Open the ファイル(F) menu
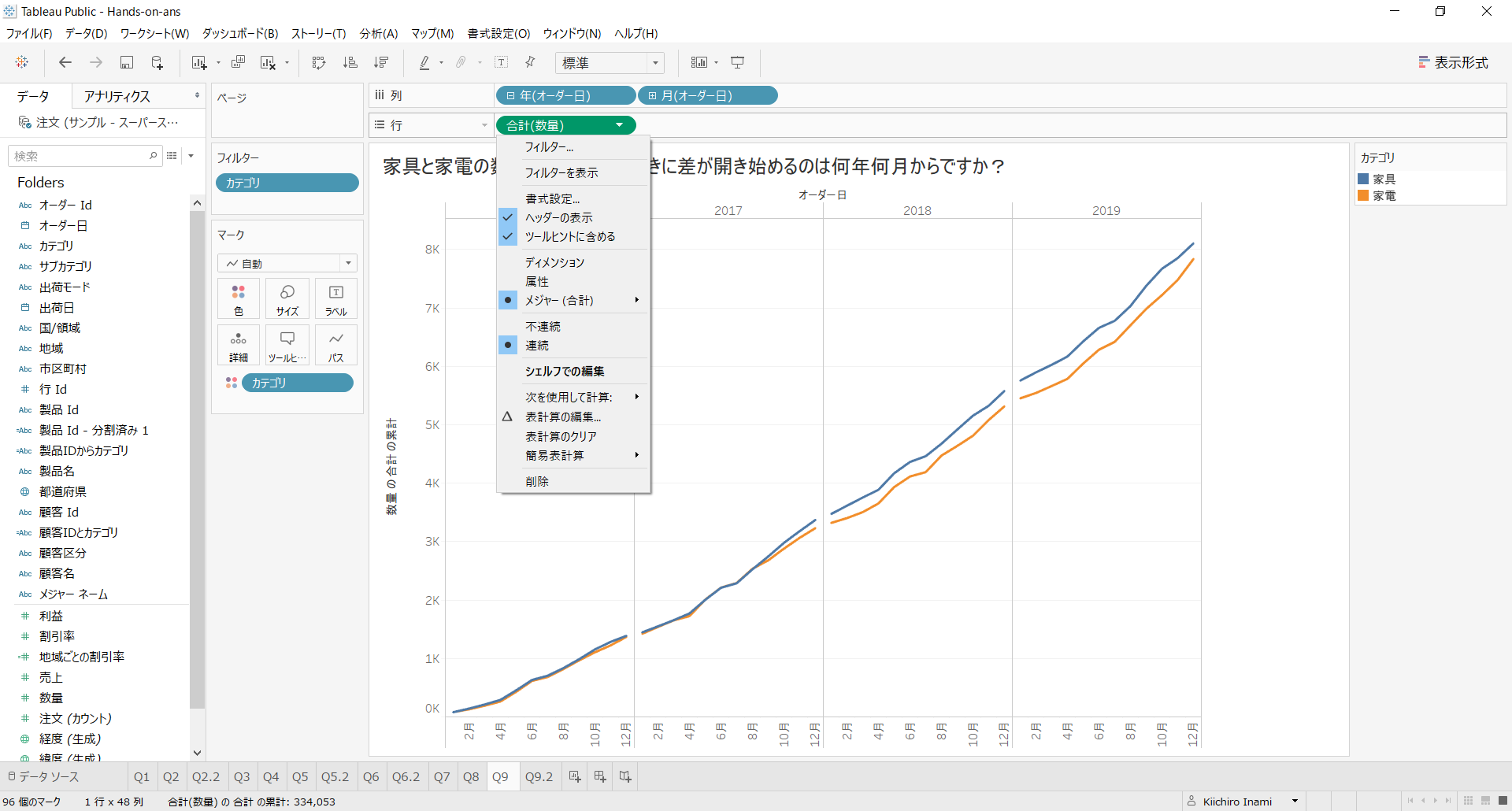 [29, 33]
